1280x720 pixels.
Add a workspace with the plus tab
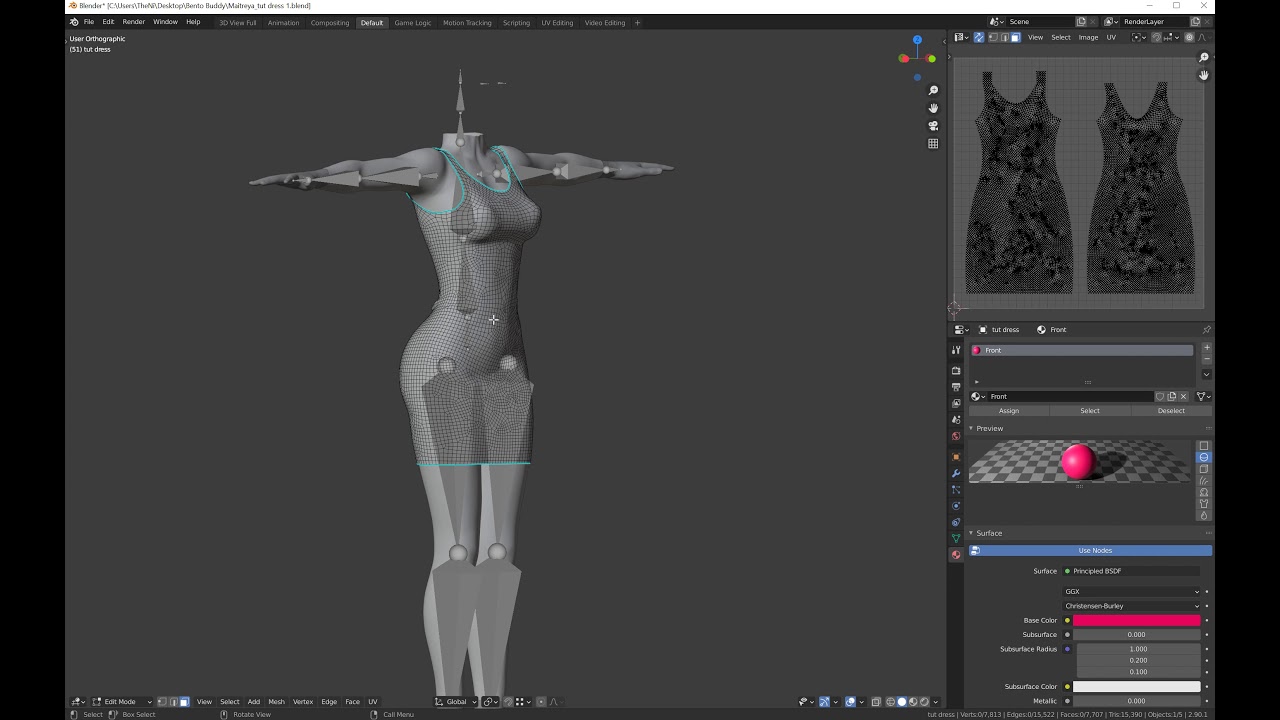click(637, 22)
